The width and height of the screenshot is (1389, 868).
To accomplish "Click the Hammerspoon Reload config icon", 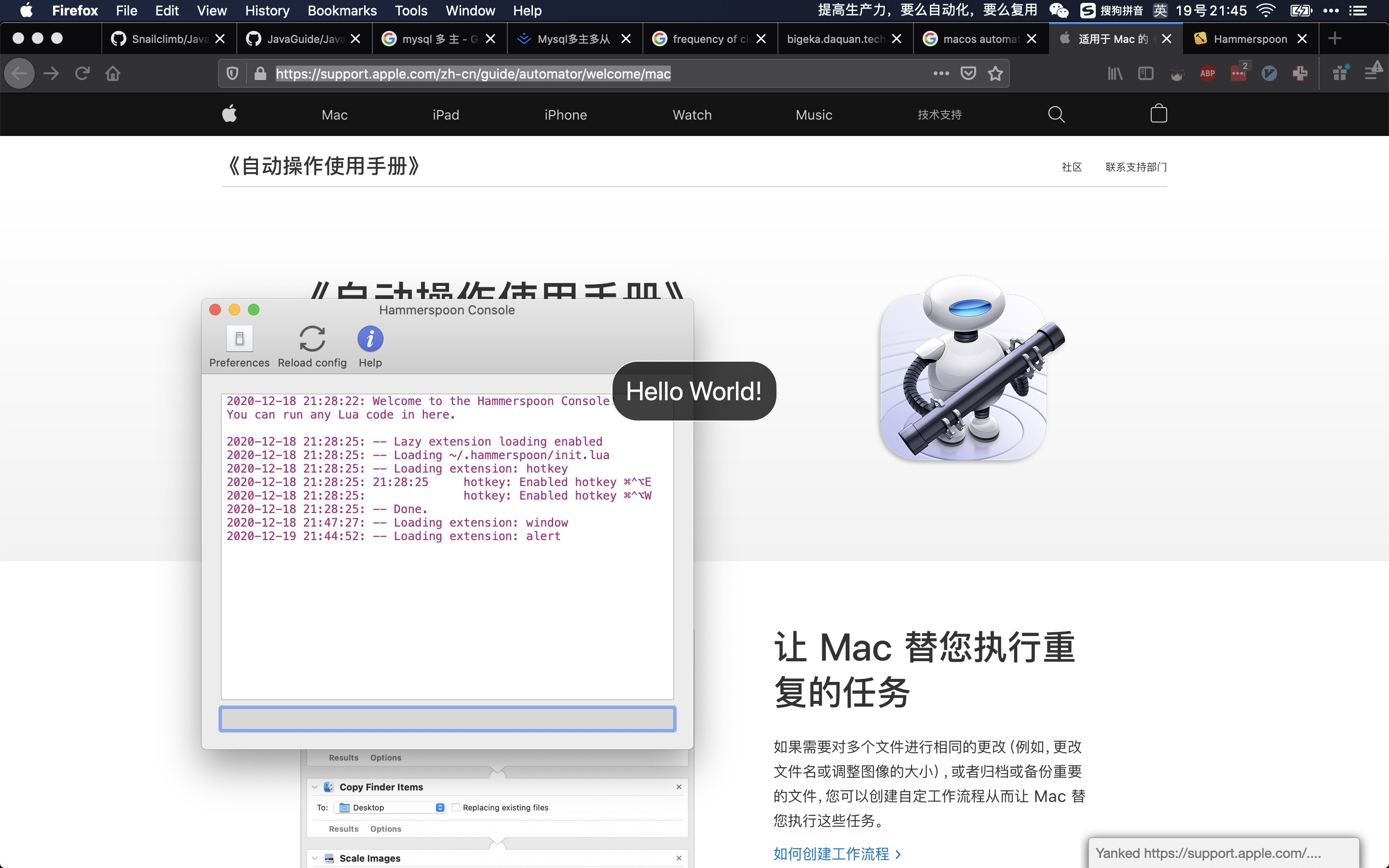I will [x=312, y=339].
